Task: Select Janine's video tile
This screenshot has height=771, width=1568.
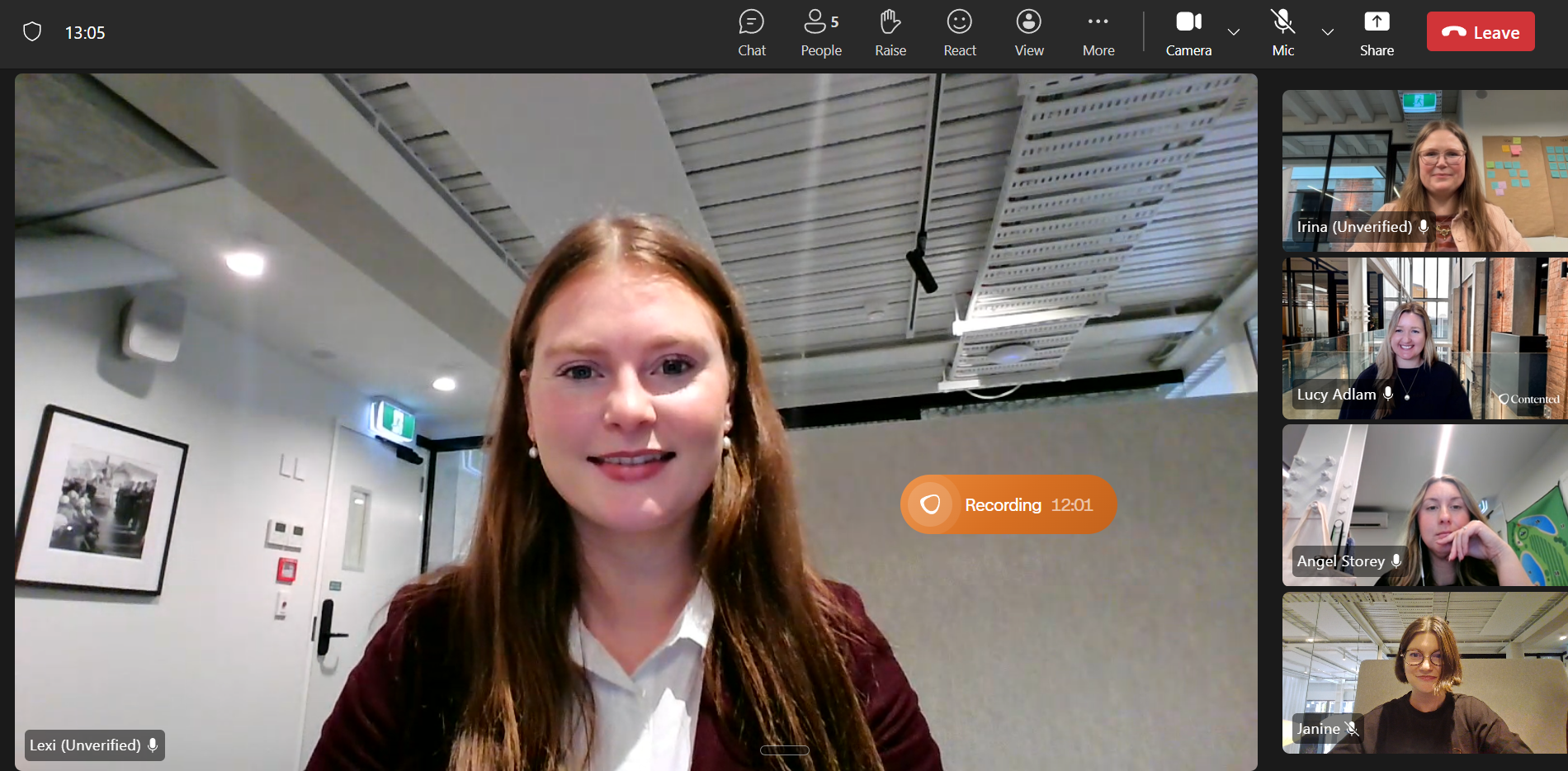Action: [x=1425, y=673]
